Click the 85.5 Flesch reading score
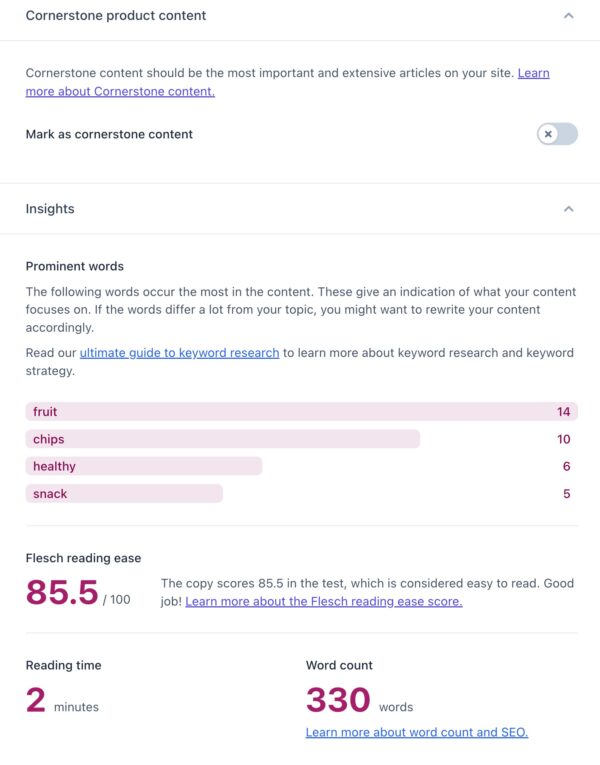 [x=62, y=592]
